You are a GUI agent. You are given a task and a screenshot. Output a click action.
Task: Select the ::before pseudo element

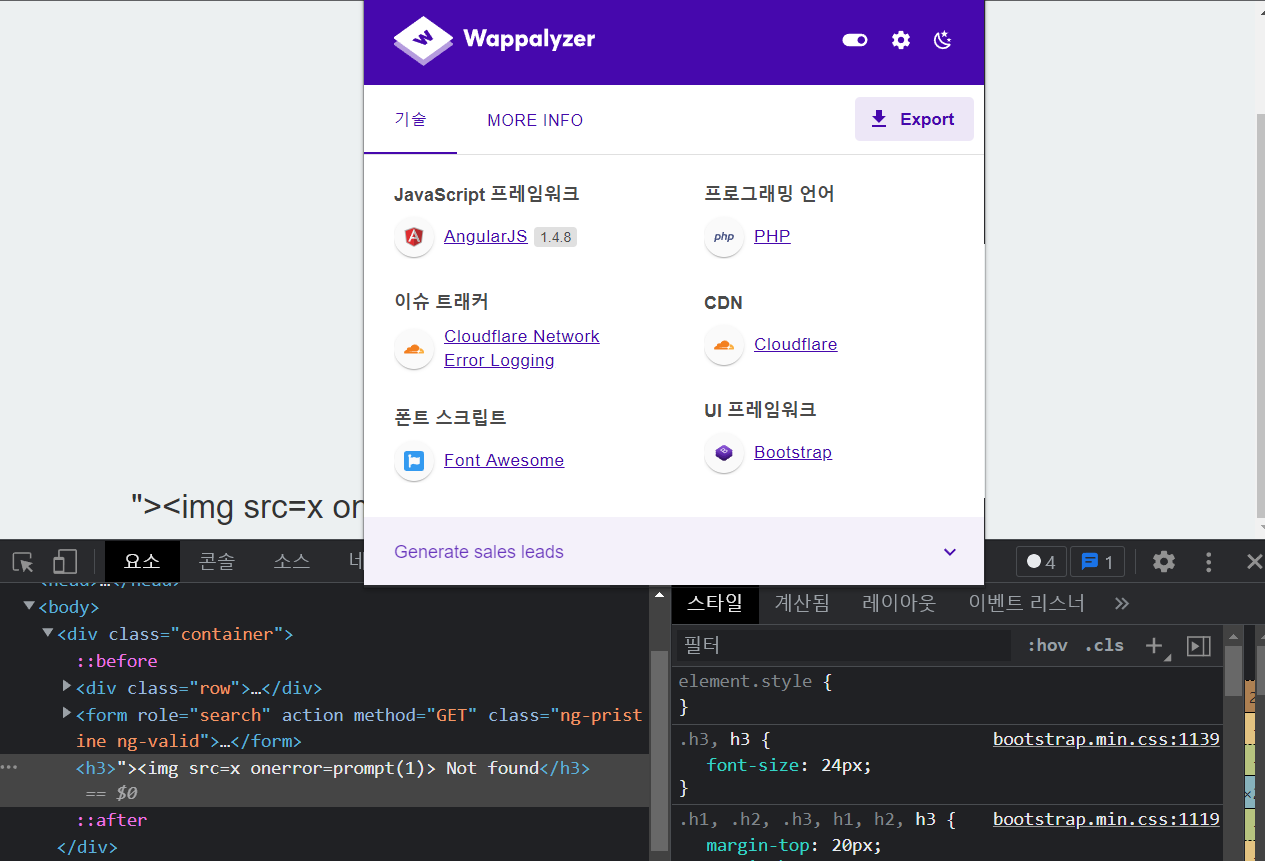point(117,661)
